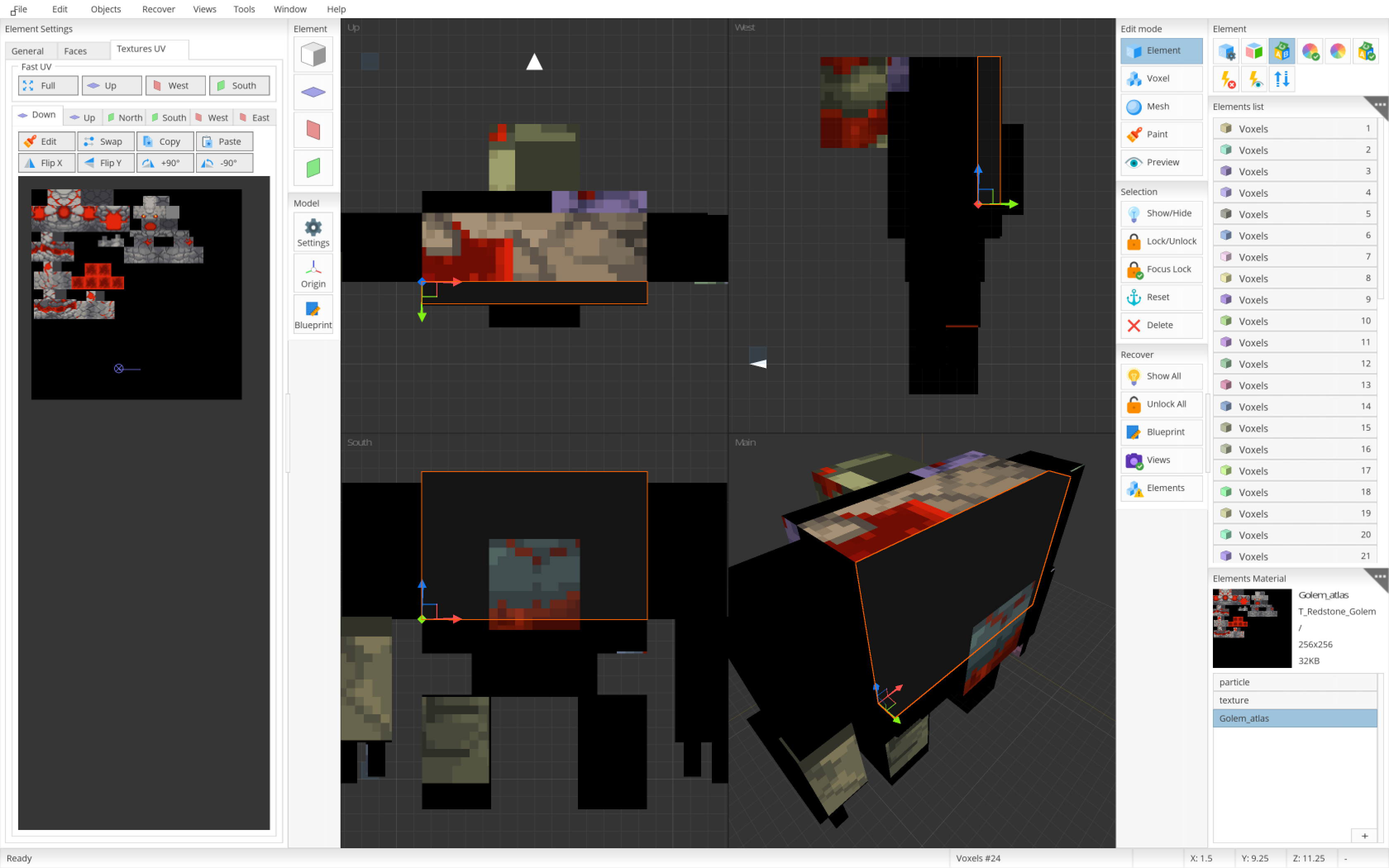1389x868 pixels.
Task: Select Voxels element number 14
Action: 1295,406
